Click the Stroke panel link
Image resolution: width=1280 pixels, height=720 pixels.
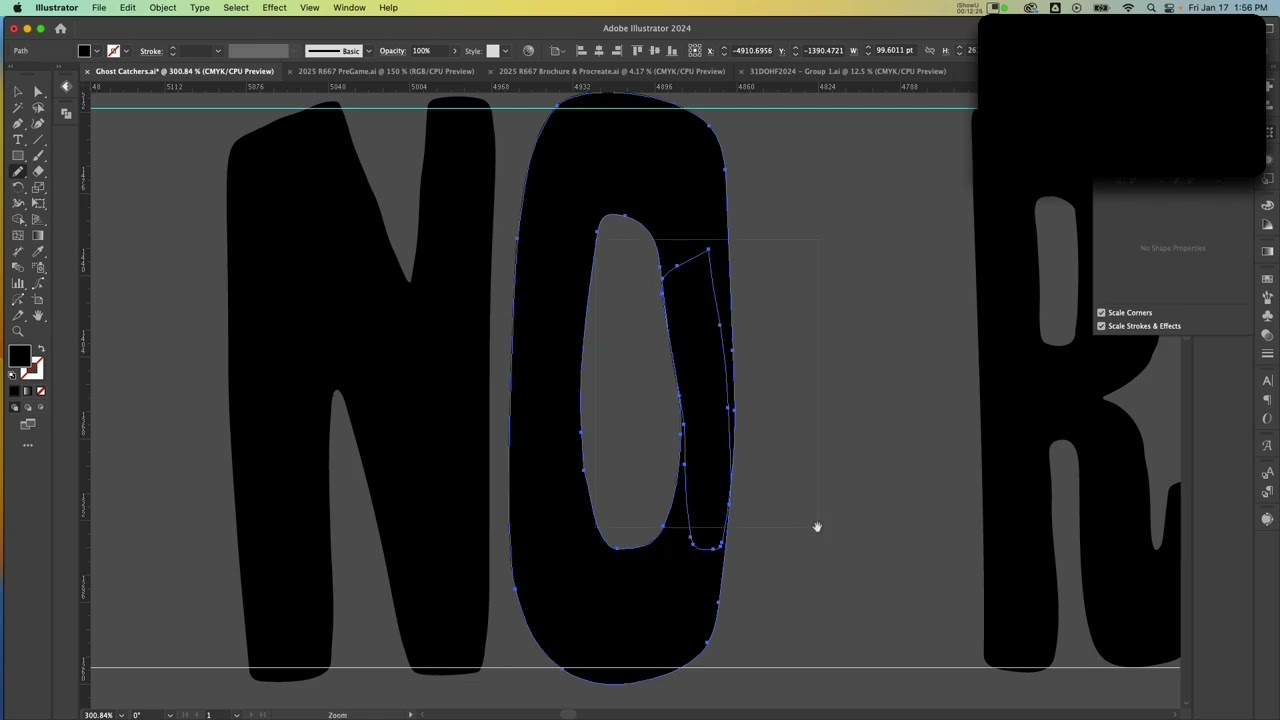(151, 51)
